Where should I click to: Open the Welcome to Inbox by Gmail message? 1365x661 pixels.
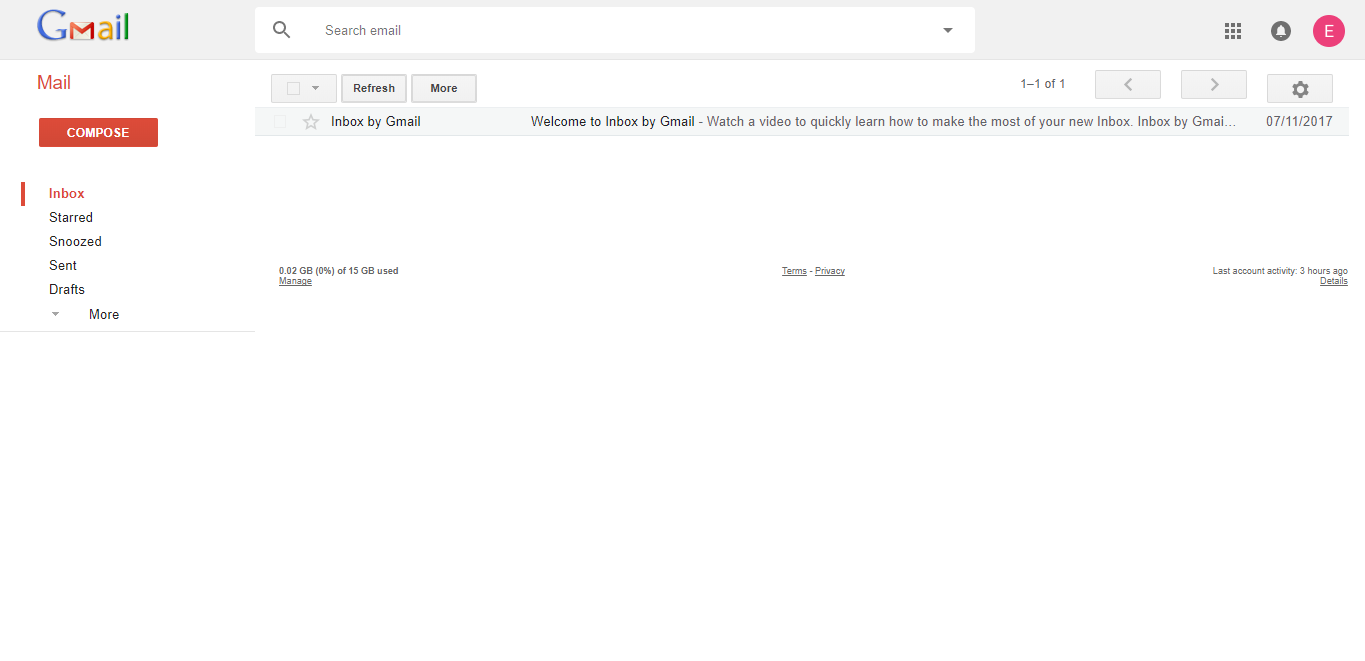point(802,122)
